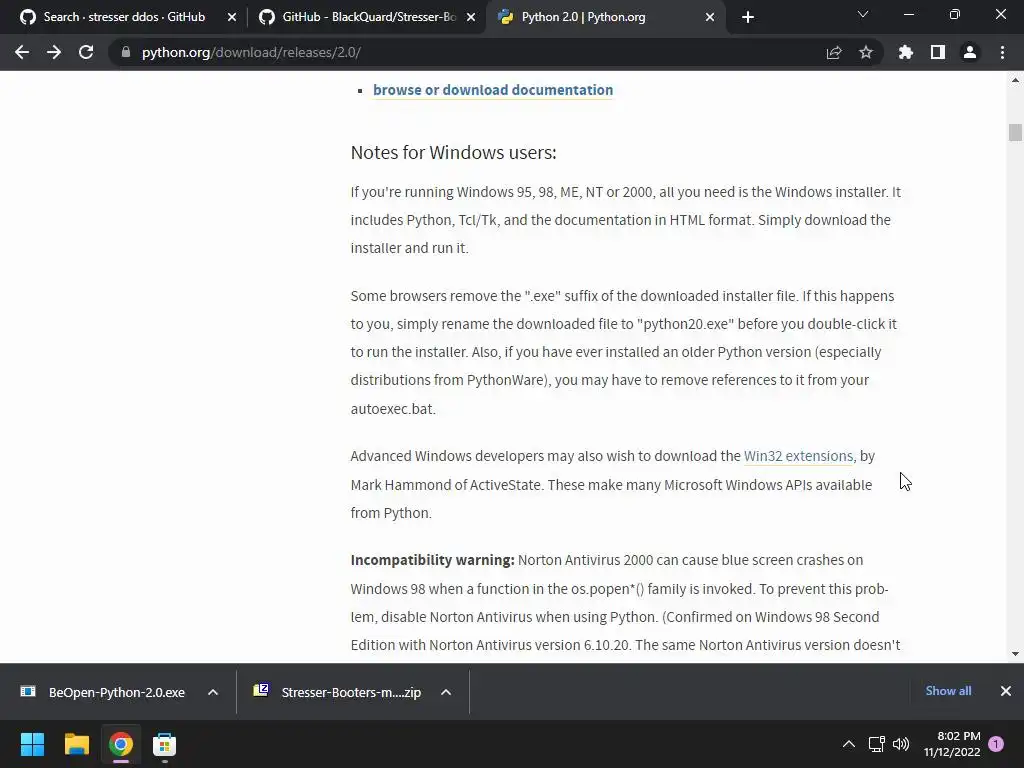Open Chrome three-dot menu
The height and width of the screenshot is (768, 1024).
tap(1002, 52)
